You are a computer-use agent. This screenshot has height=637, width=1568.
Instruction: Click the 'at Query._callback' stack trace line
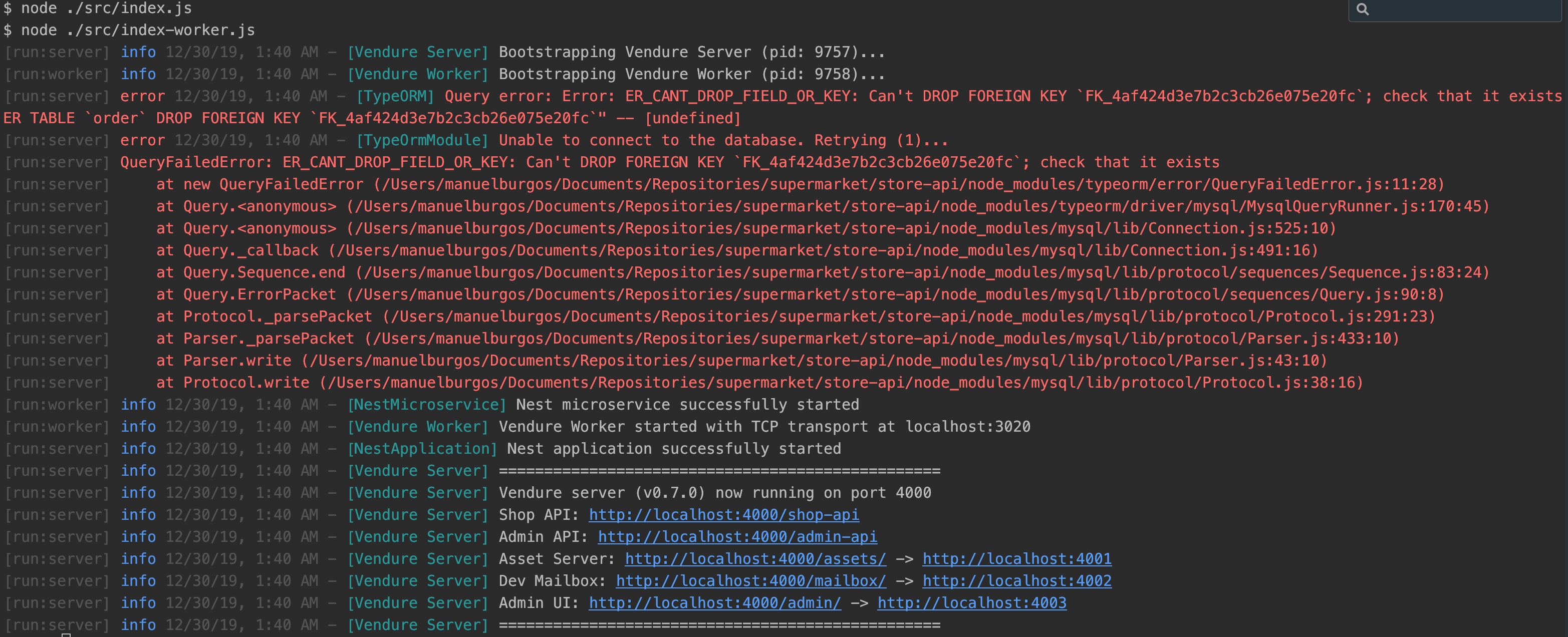coord(736,251)
